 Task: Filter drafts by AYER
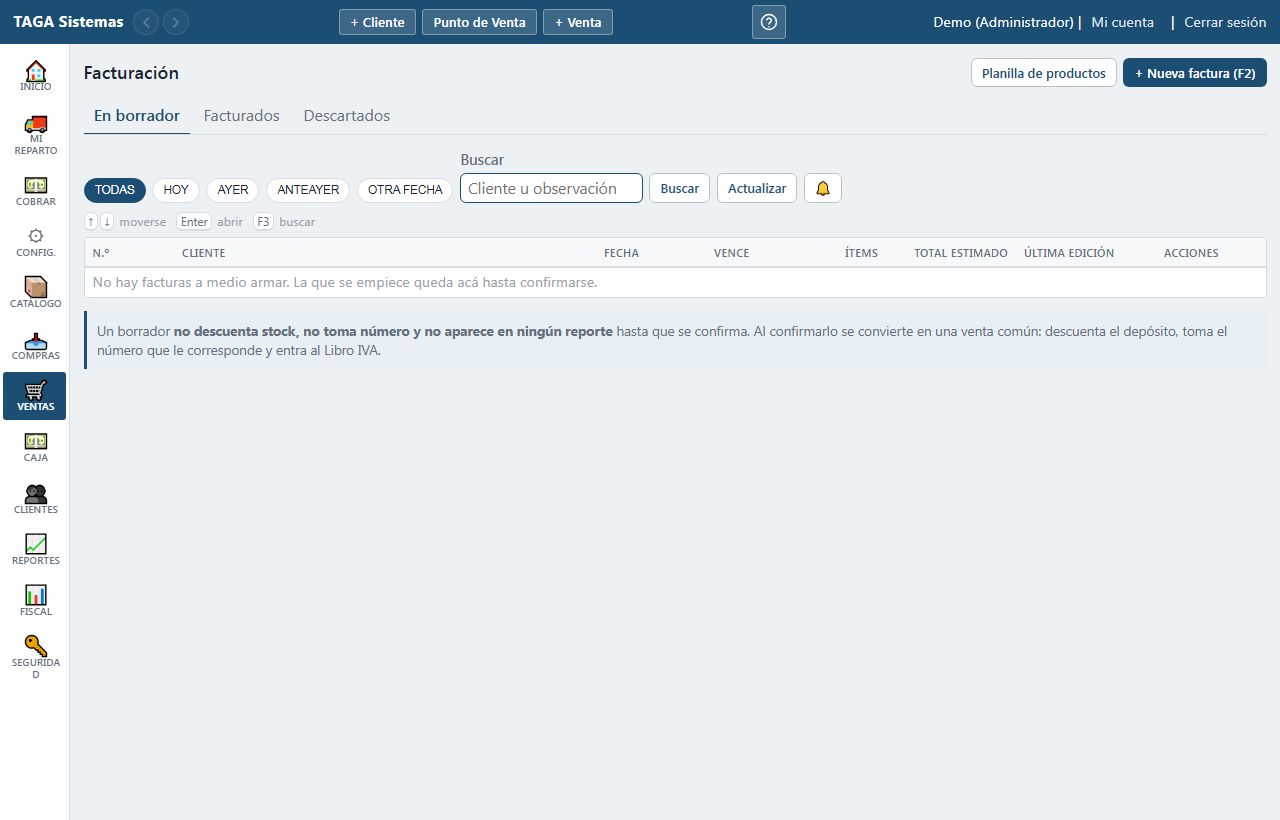coord(233,190)
